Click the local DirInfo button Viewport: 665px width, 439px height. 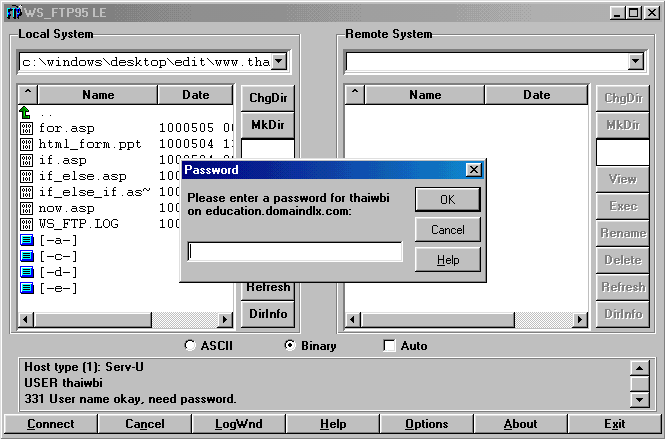click(268, 314)
